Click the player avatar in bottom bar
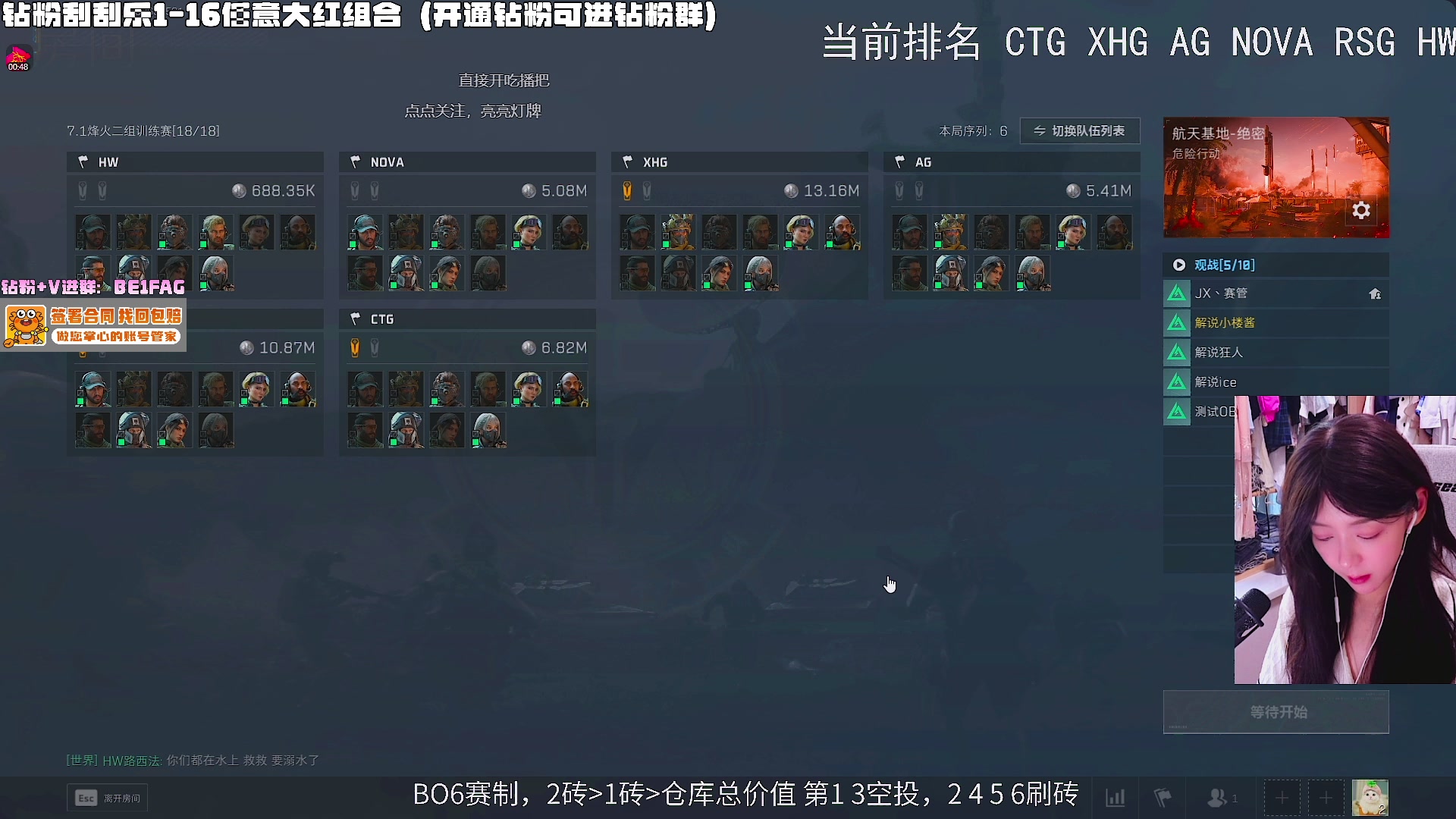 tap(1370, 798)
